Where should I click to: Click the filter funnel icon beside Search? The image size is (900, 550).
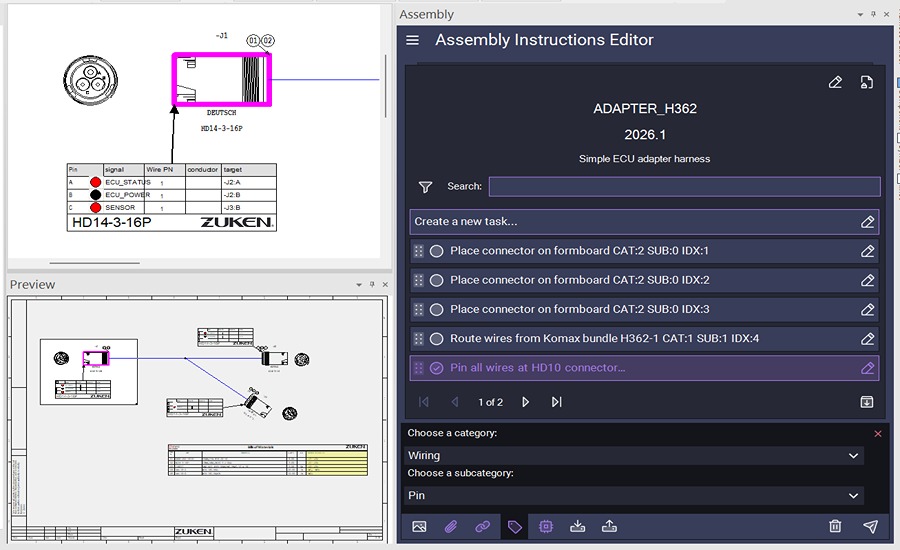425,187
